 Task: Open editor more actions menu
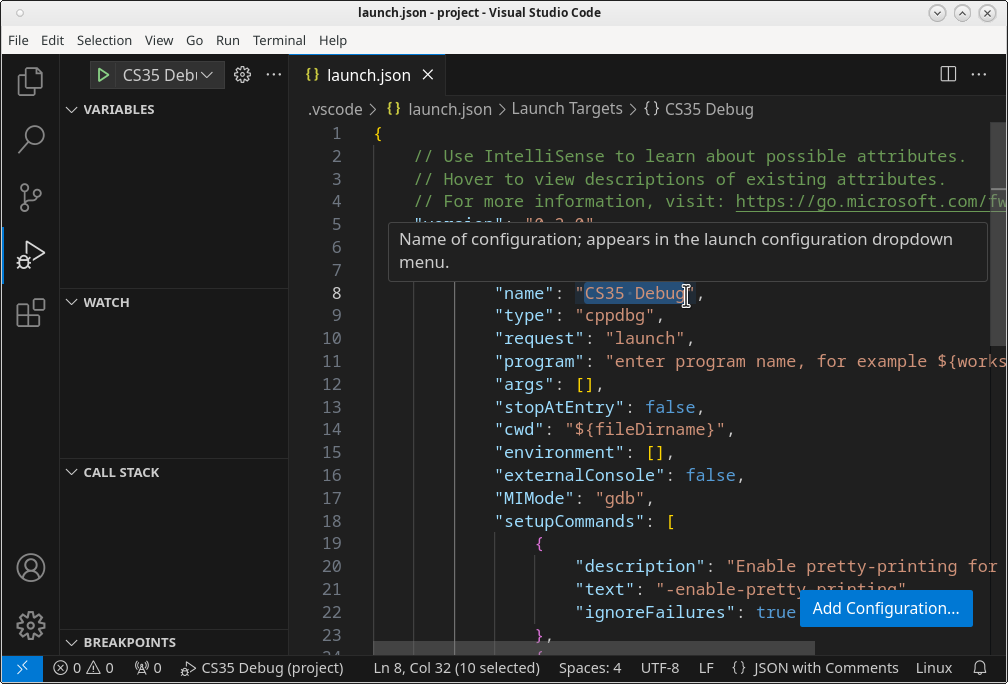(978, 75)
